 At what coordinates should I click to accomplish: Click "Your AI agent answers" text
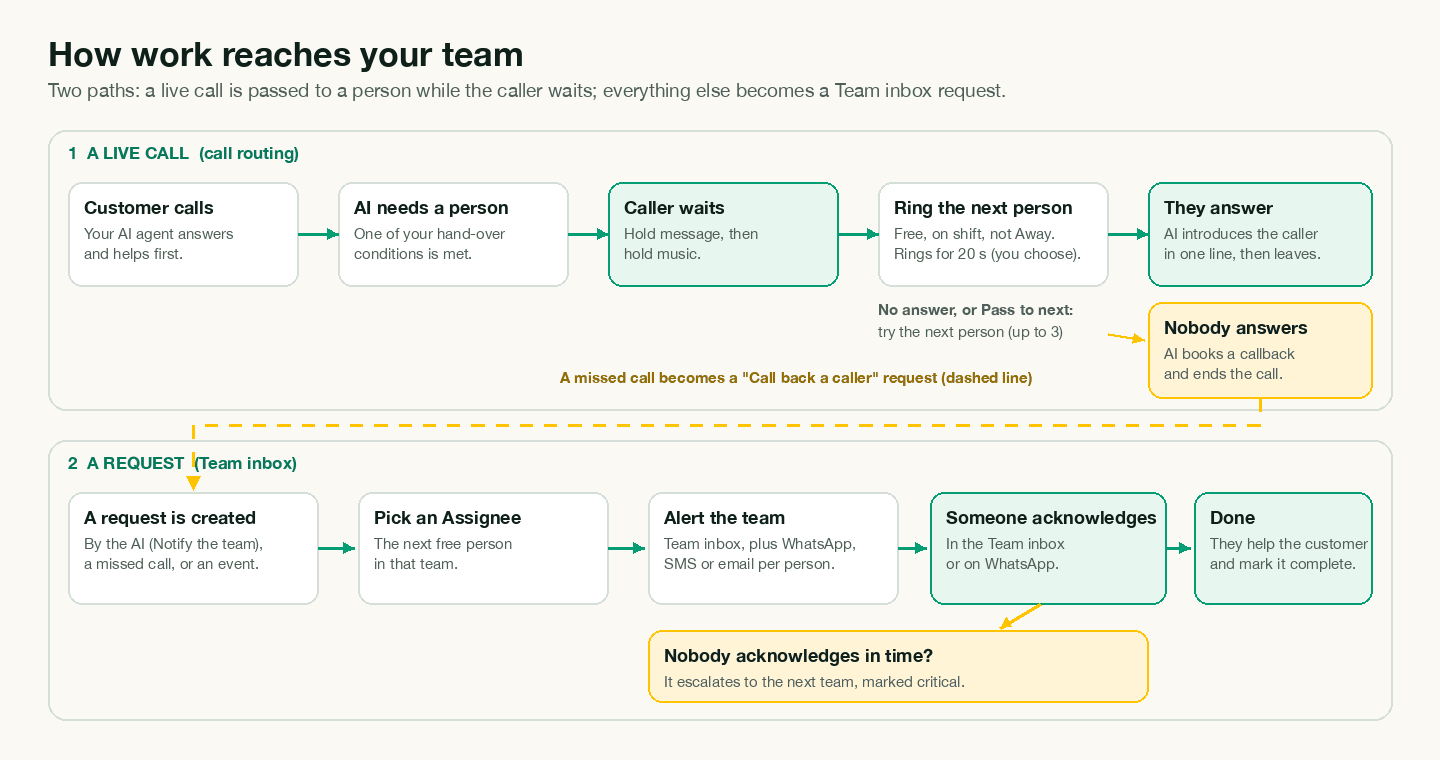[x=158, y=233]
